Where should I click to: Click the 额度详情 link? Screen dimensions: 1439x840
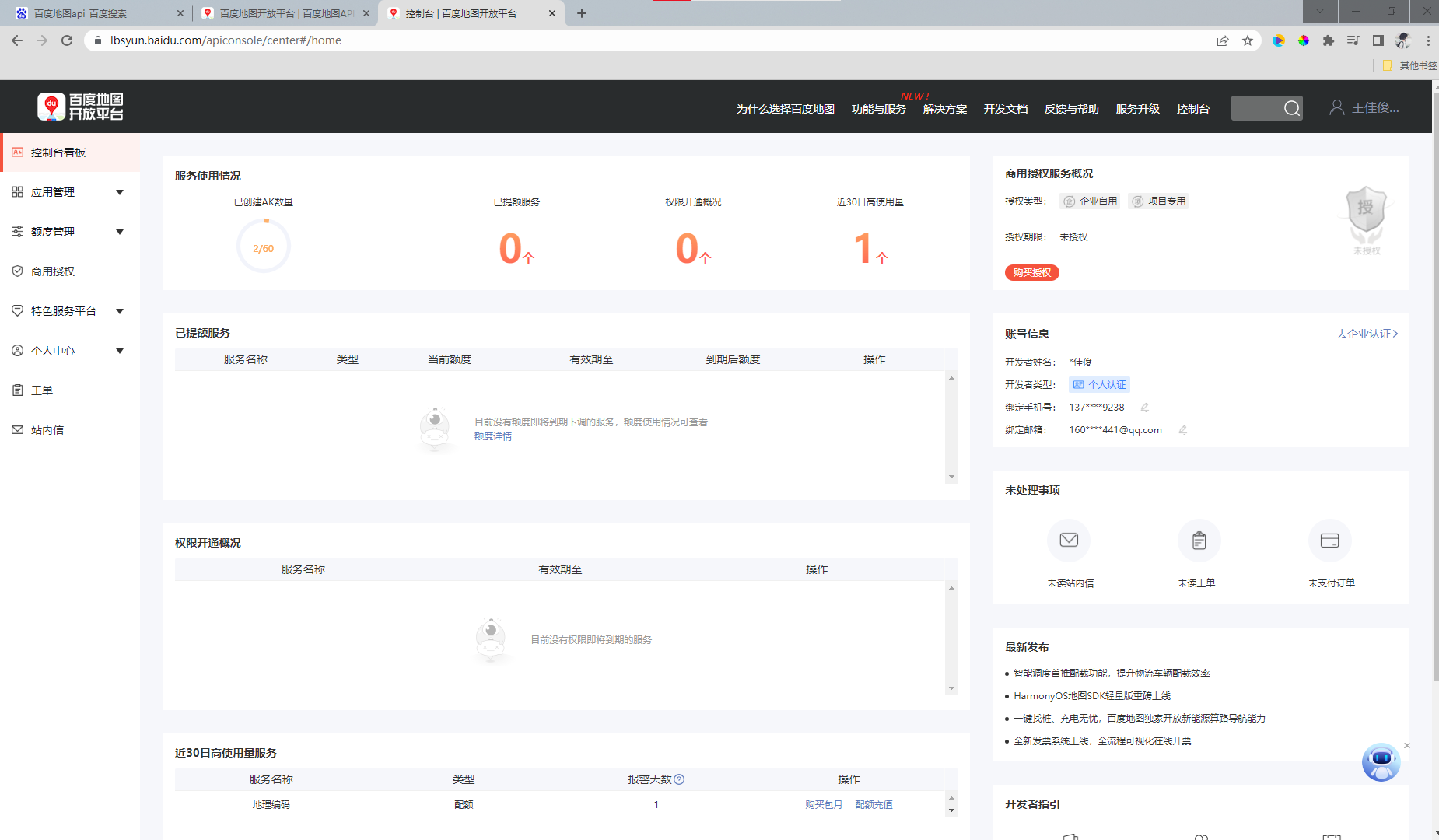point(493,436)
